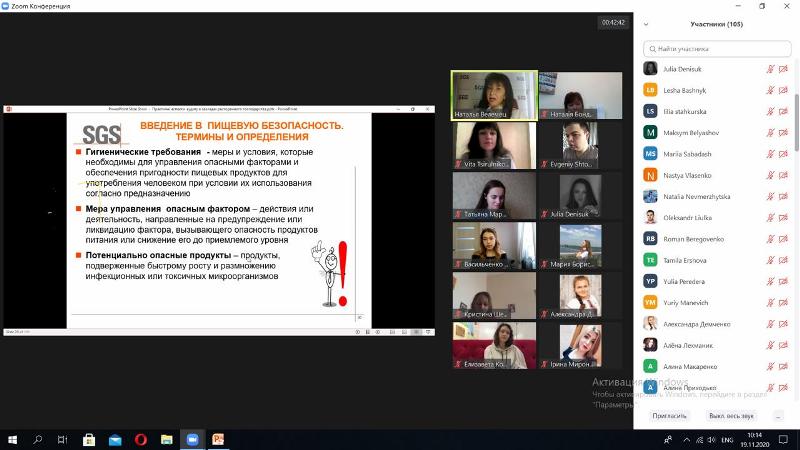Viewport: 800px width, 450px height.
Task: Show hidden system tray icons arrow
Action: pos(687,440)
